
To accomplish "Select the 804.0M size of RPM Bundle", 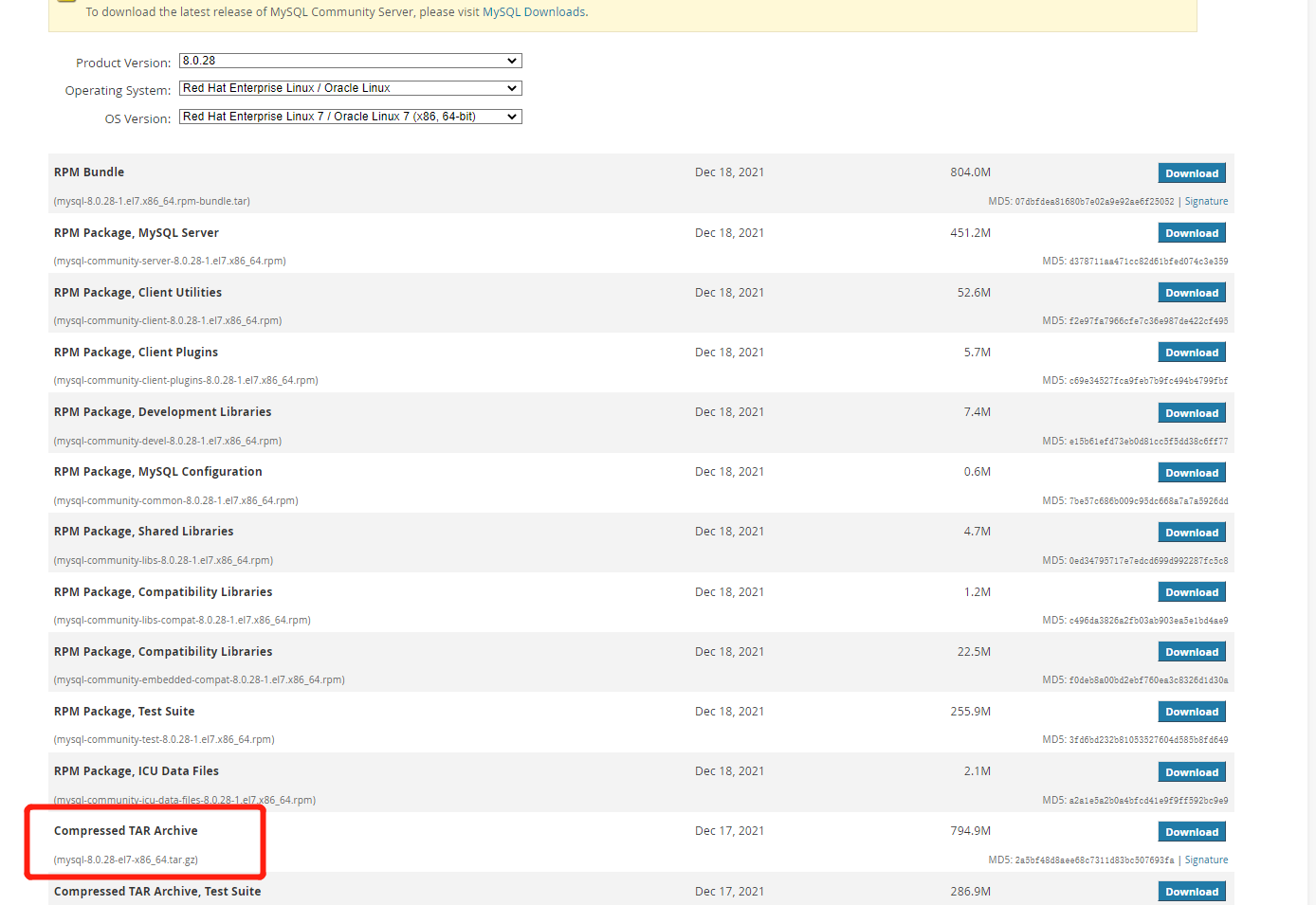I will 970,172.
